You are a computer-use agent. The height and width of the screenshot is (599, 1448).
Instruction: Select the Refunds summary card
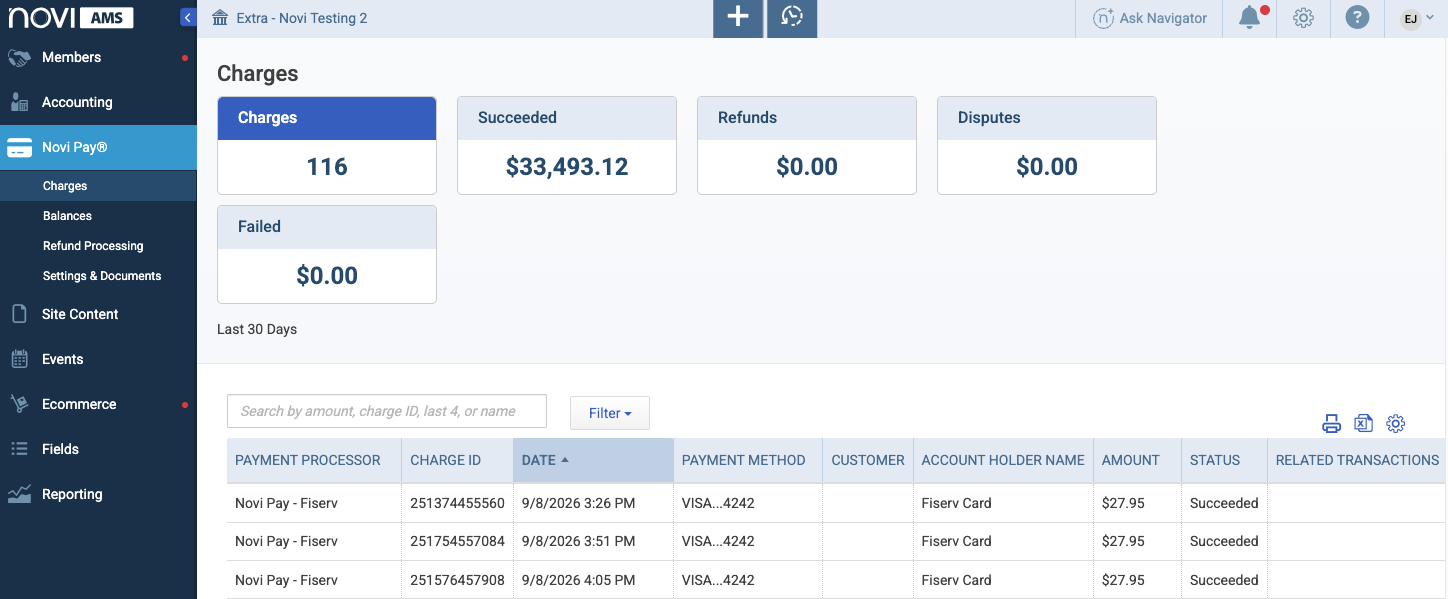coord(807,145)
